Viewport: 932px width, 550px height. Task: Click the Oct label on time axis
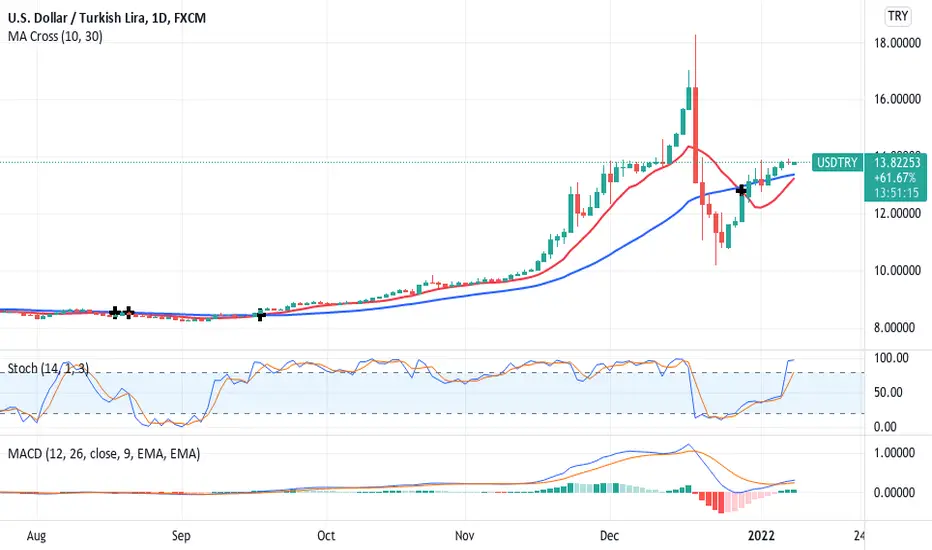tap(326, 536)
